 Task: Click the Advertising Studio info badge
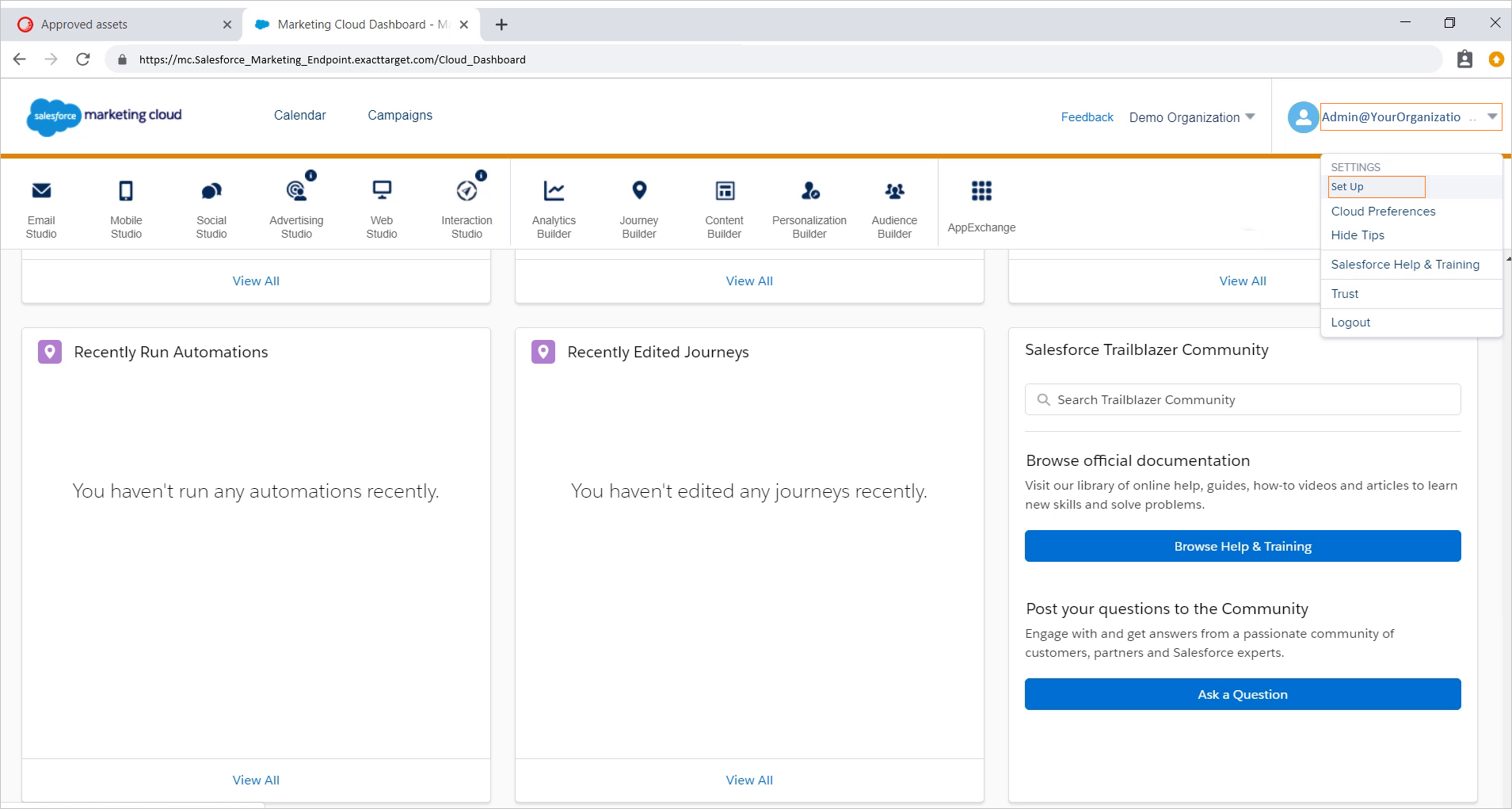tap(311, 175)
